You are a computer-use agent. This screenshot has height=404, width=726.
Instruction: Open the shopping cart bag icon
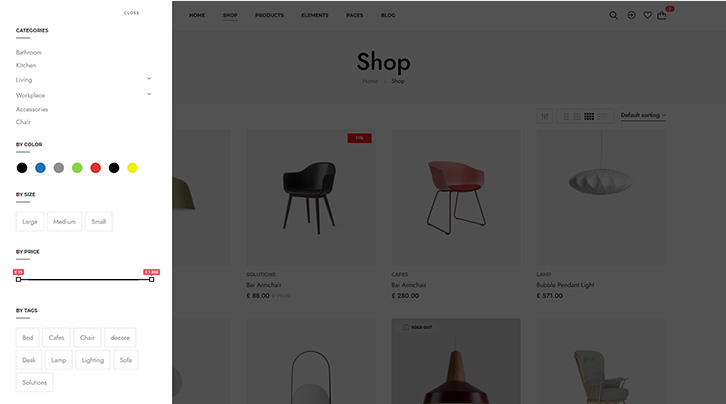coord(662,15)
